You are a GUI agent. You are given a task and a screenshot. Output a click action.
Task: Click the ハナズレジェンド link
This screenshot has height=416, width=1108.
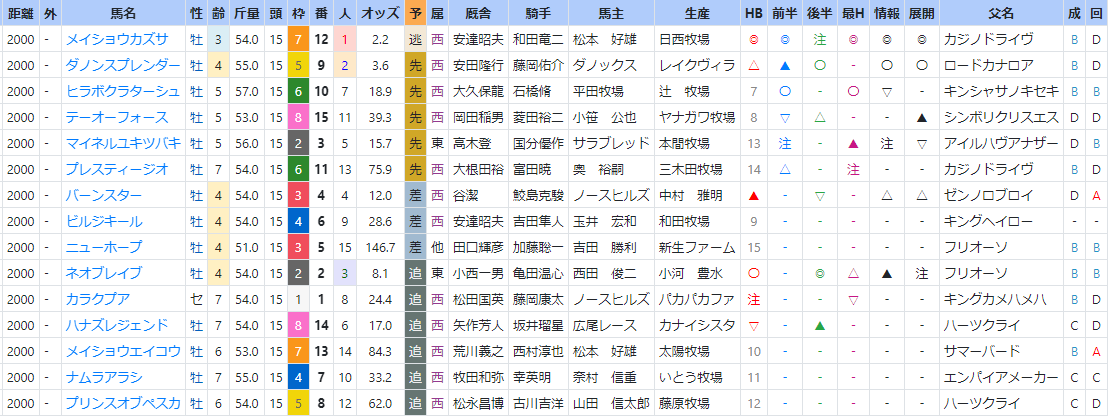point(117,326)
